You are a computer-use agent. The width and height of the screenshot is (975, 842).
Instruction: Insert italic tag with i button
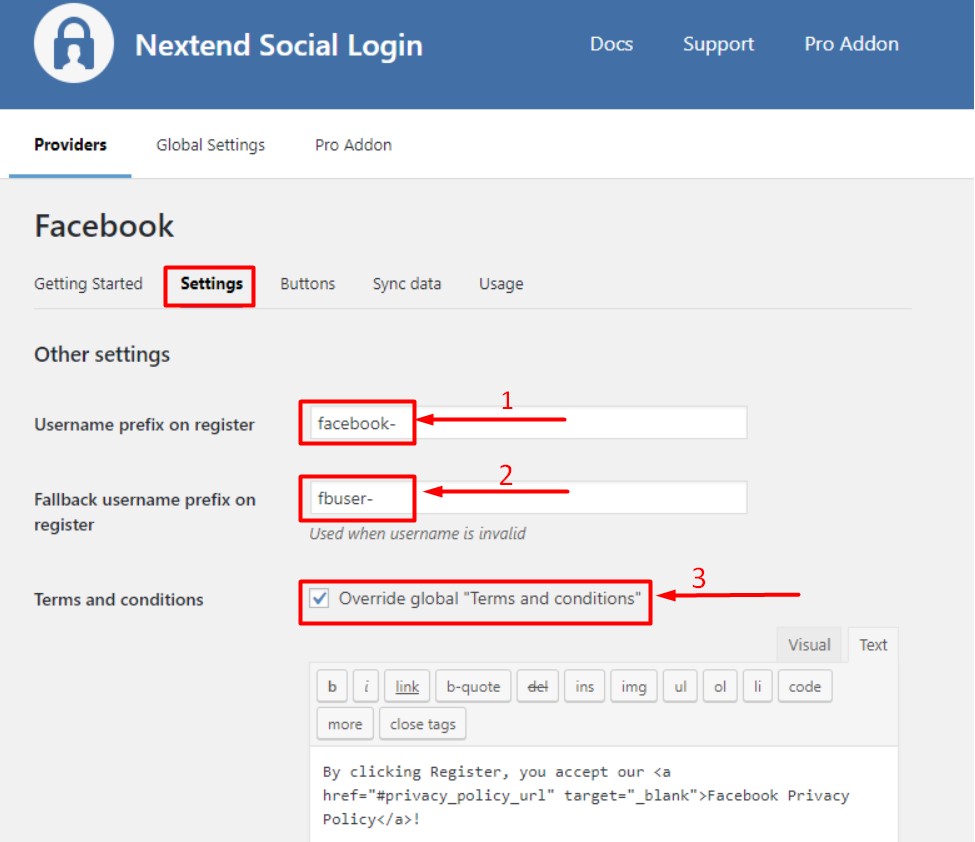366,687
